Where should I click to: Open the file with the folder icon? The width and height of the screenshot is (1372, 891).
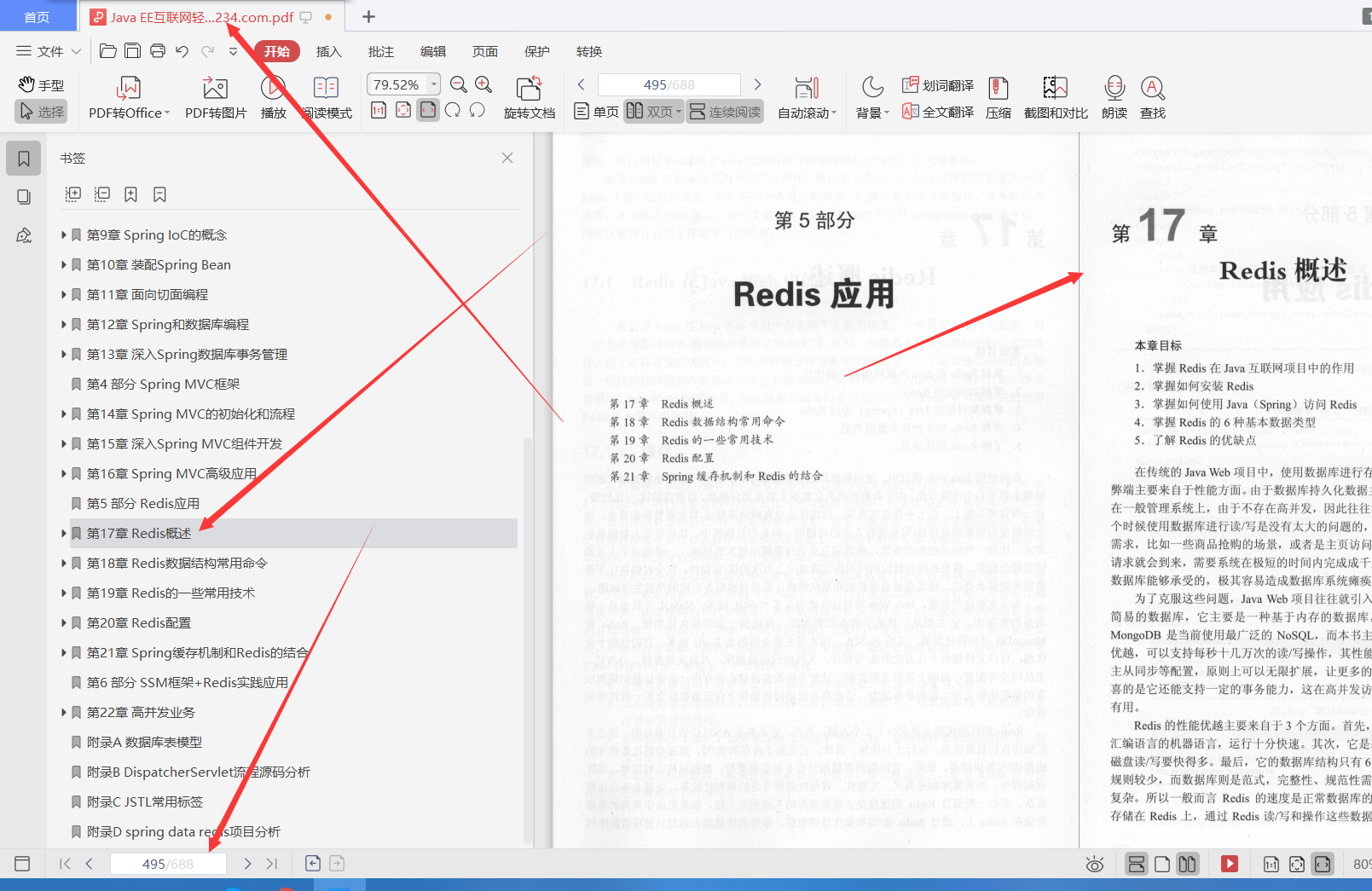tap(108, 51)
